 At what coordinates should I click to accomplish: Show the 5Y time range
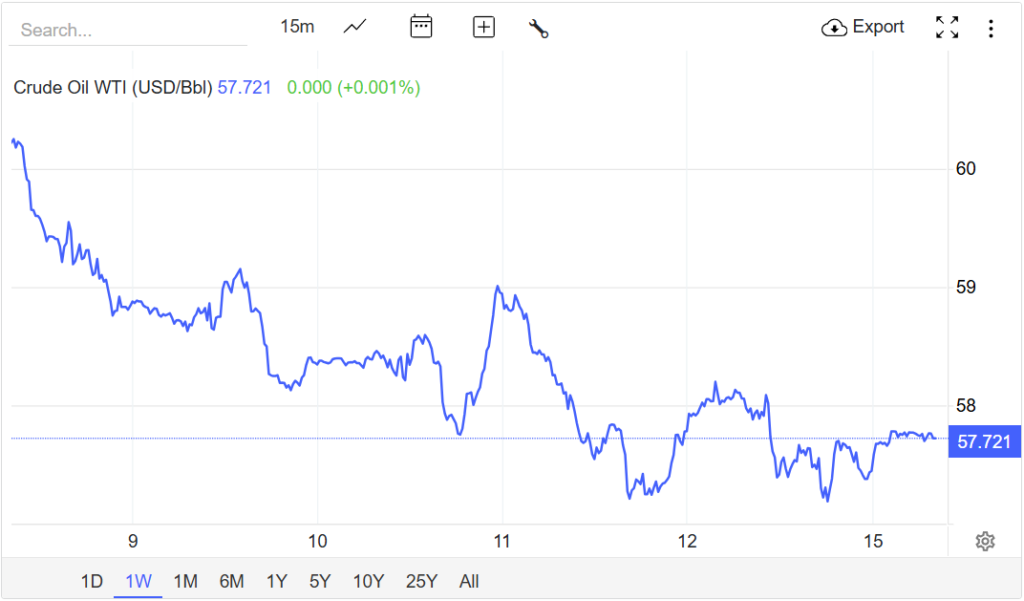[320, 581]
